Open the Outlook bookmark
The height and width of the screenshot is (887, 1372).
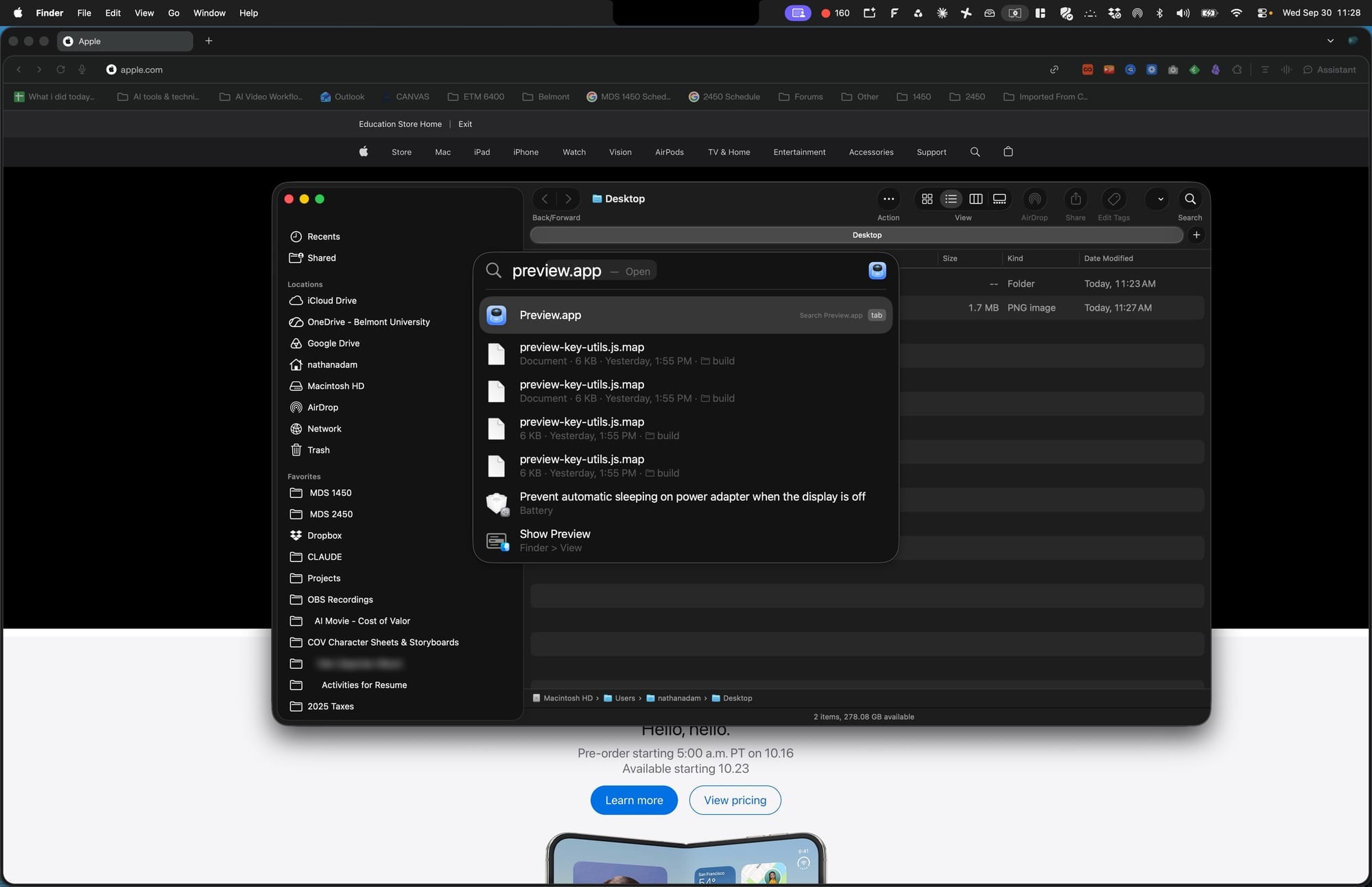click(342, 97)
